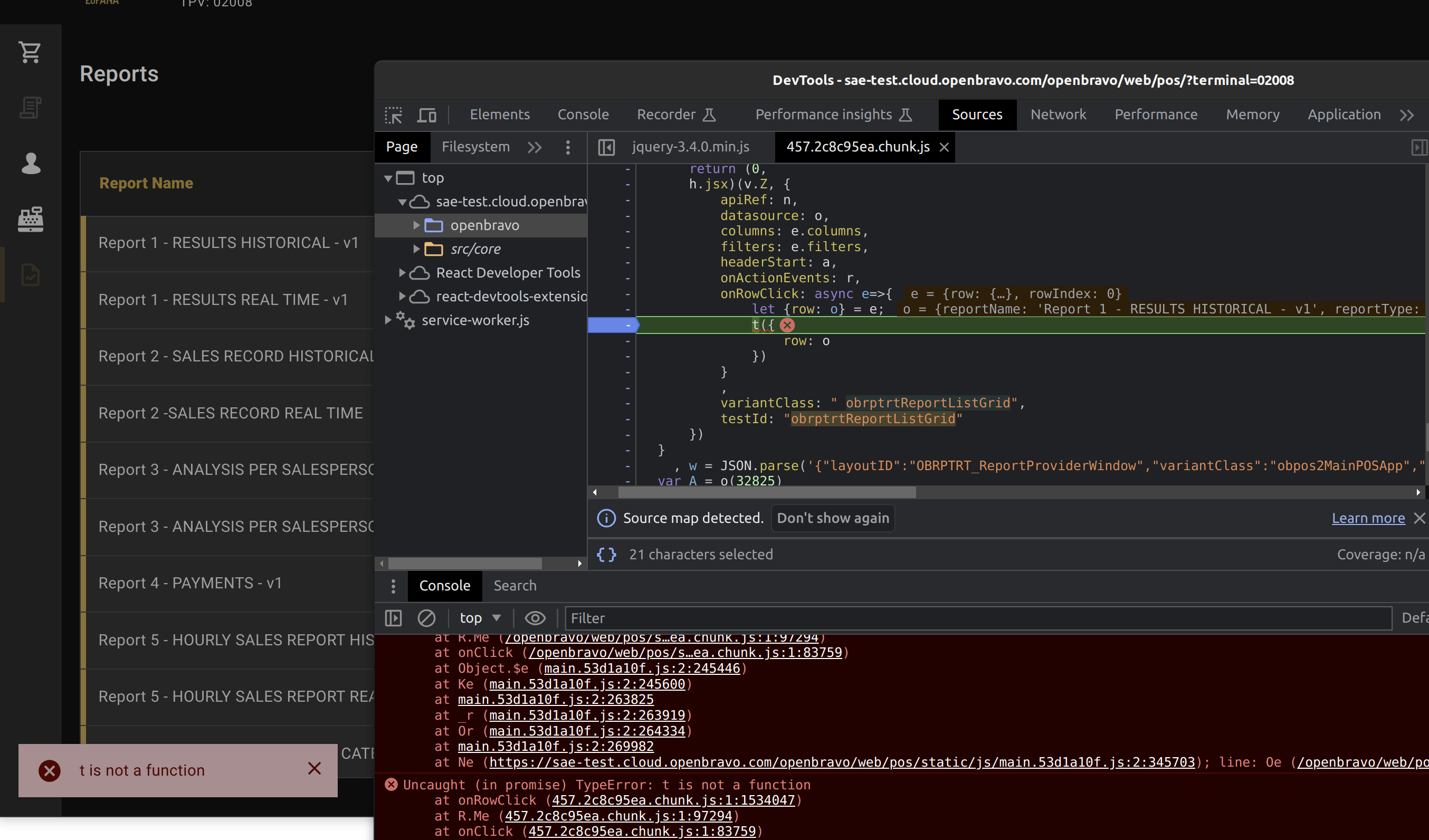Toggle device toolbar icon in DevTools
1429x840 pixels.
click(426, 115)
